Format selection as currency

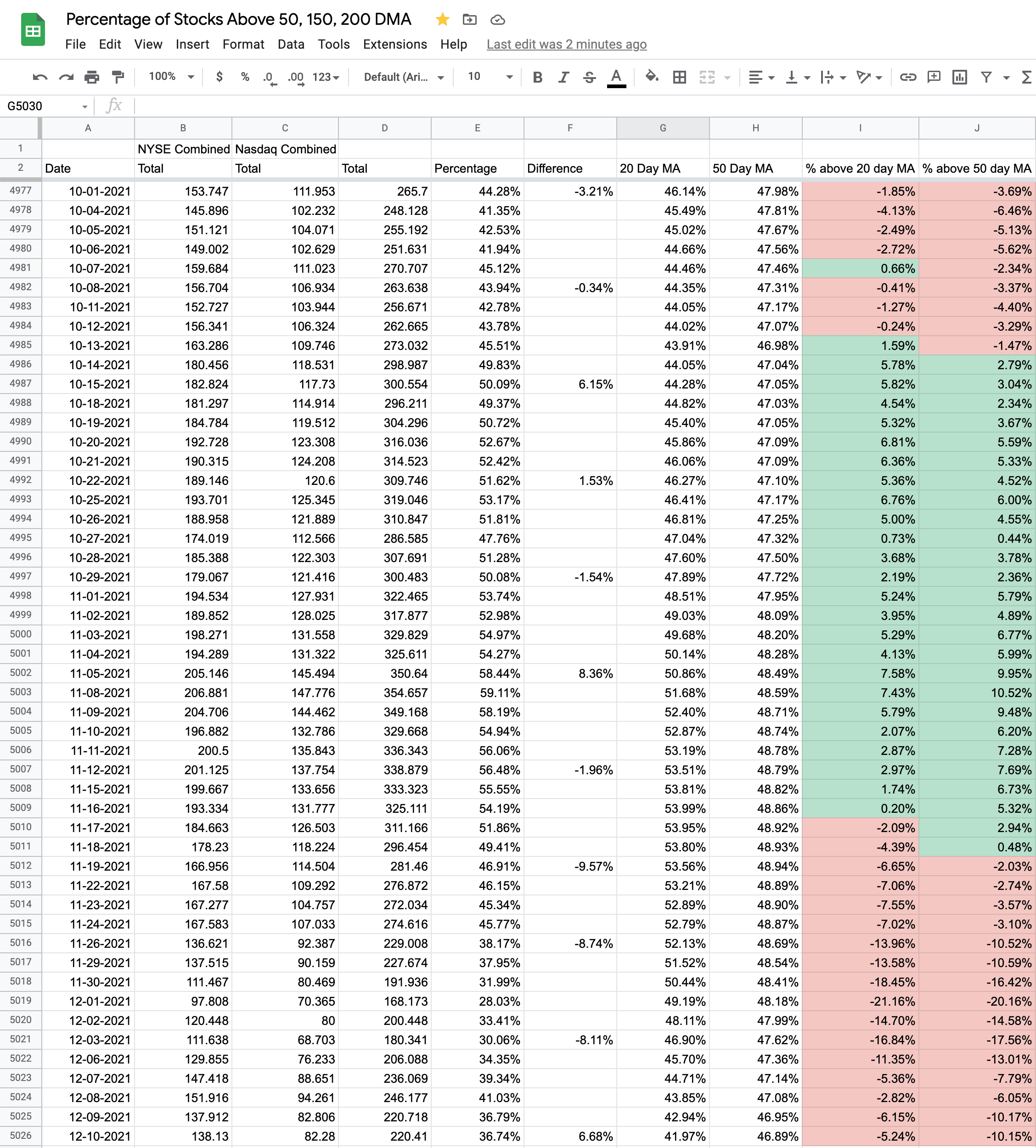coord(219,77)
